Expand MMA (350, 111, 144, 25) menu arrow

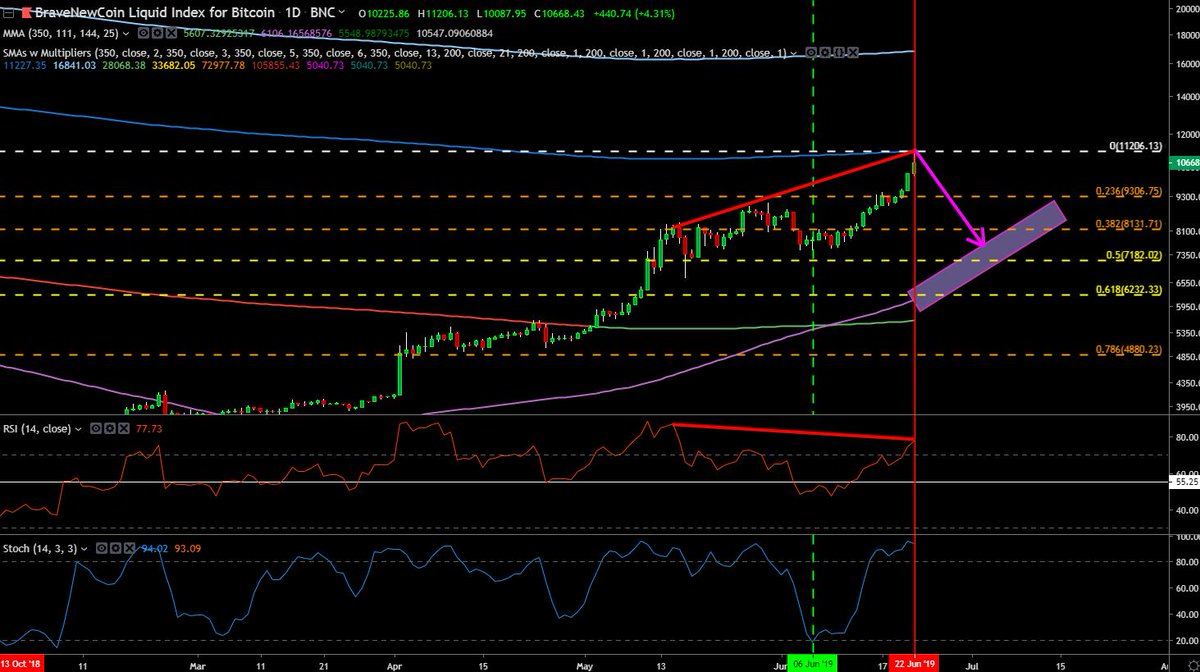pos(125,34)
